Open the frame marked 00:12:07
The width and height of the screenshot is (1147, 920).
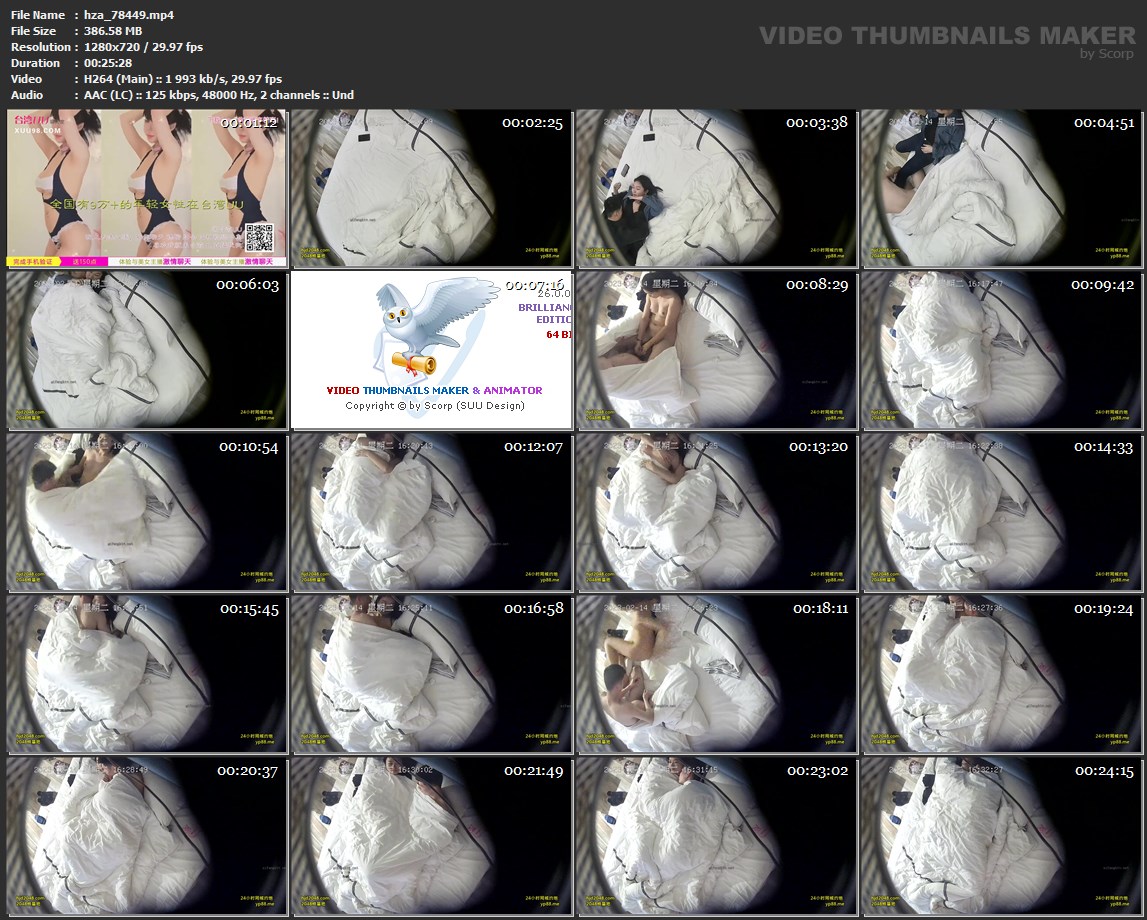click(431, 511)
